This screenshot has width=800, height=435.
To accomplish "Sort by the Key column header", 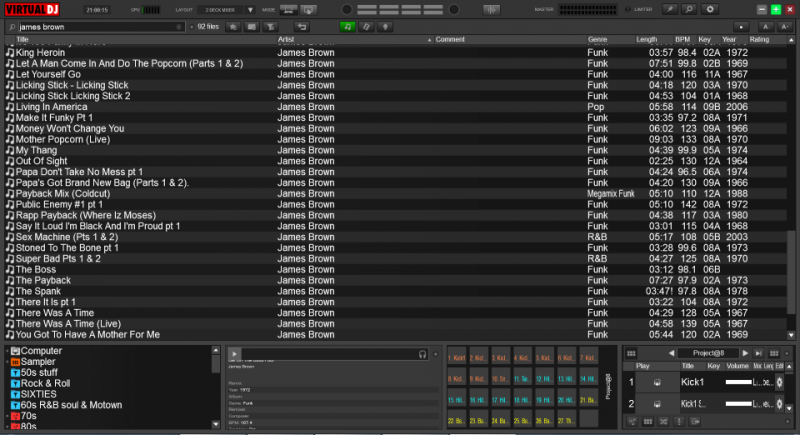I will (x=705, y=39).
